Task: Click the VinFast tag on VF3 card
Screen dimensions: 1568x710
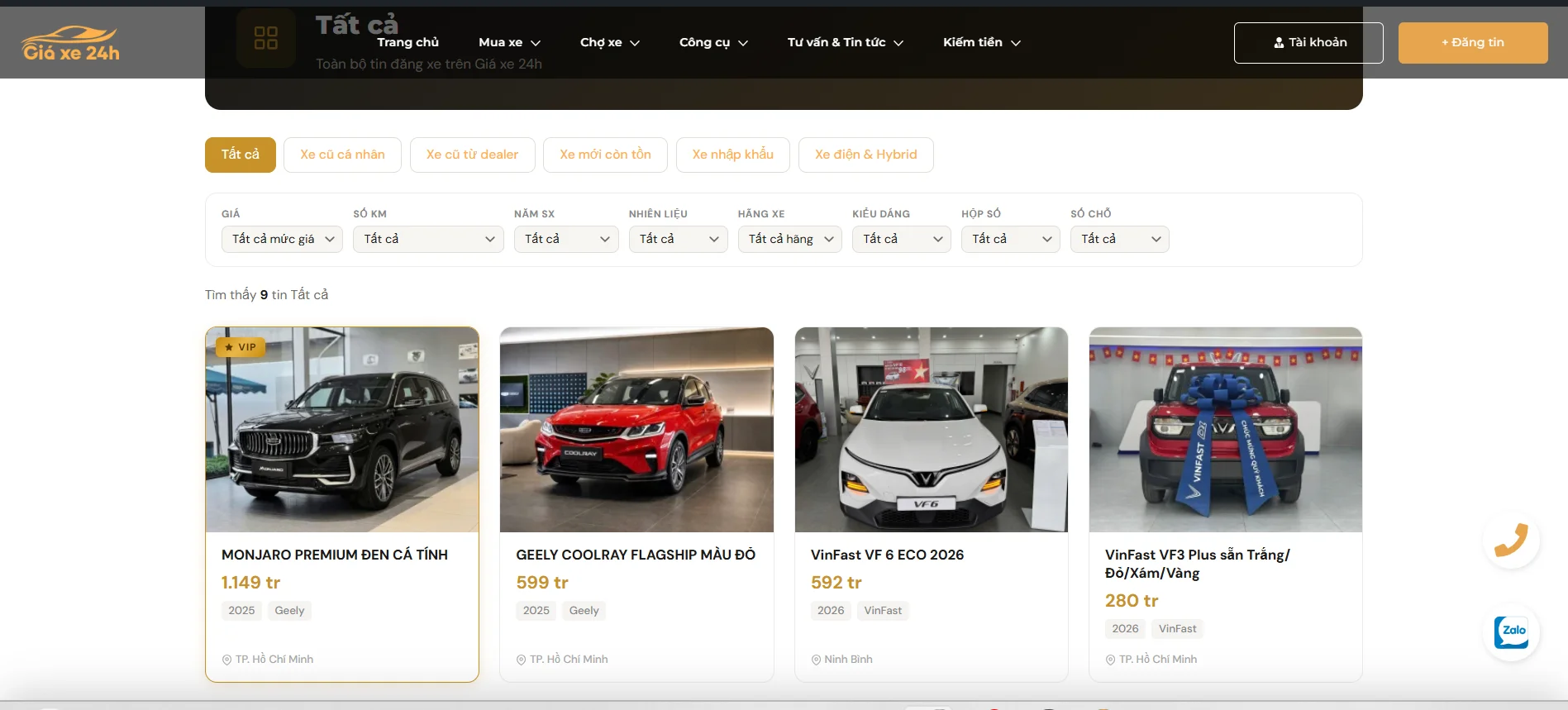Action: point(1177,629)
